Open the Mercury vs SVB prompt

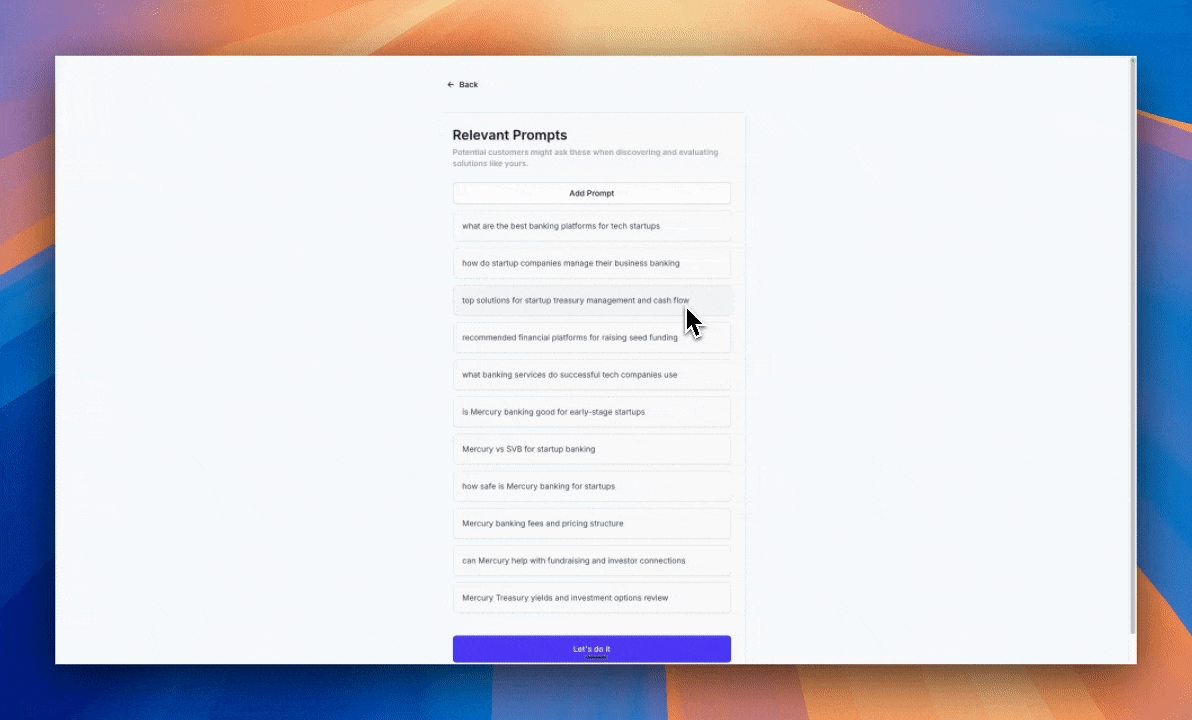point(591,449)
